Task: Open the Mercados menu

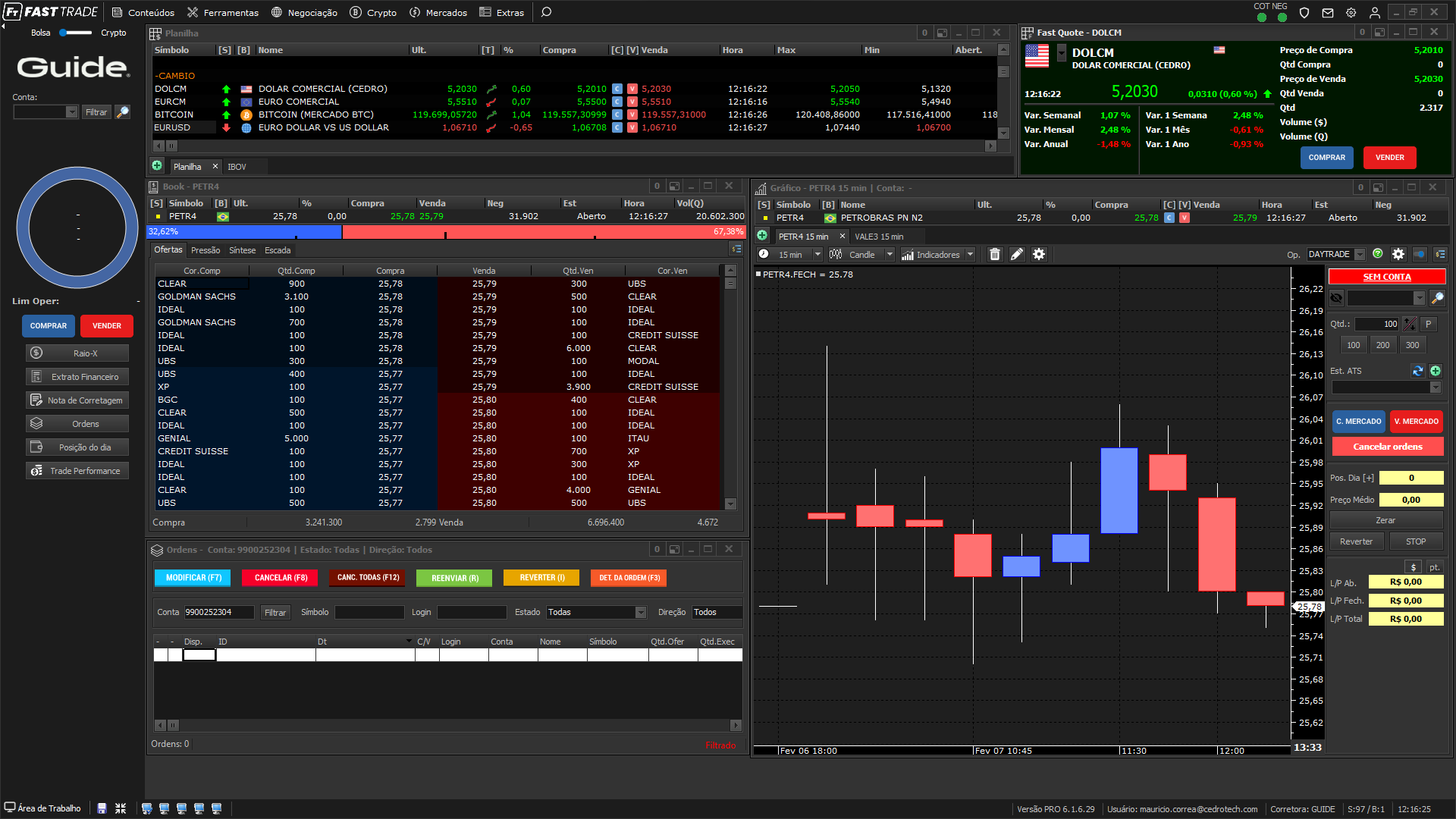Action: coord(438,13)
